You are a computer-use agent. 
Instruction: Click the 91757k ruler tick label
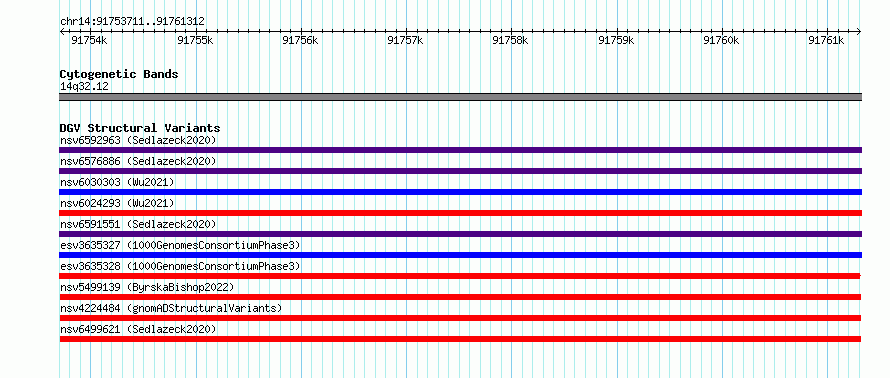405,40
